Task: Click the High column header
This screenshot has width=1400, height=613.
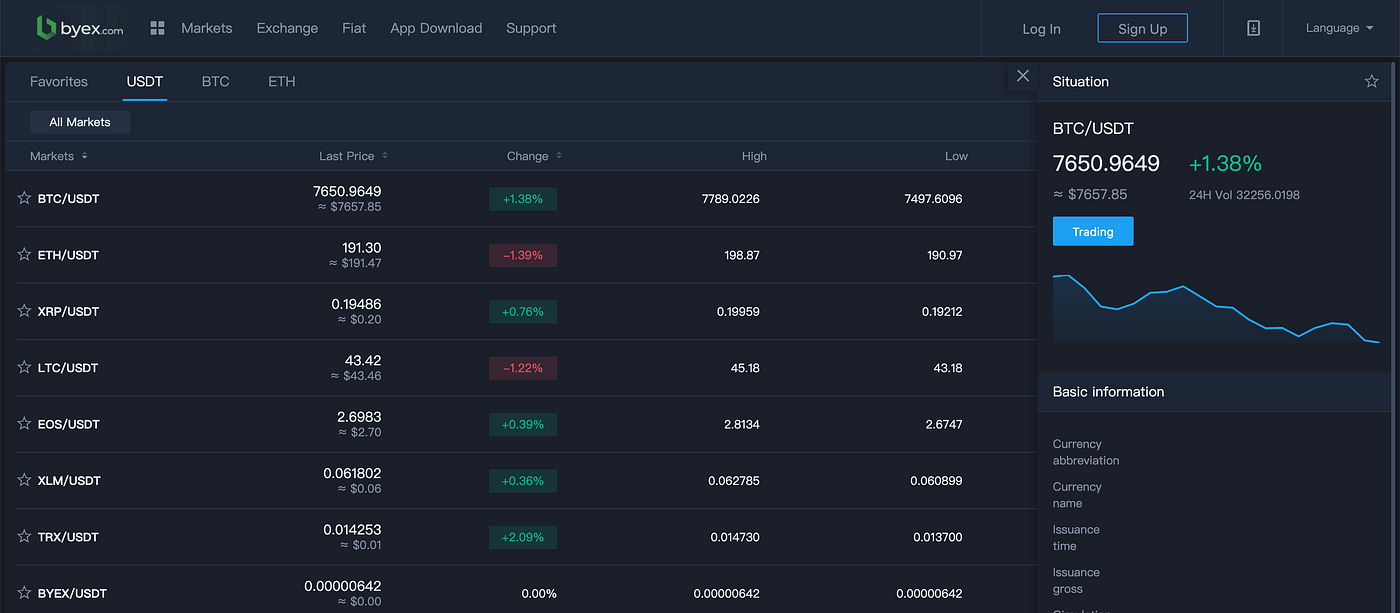Action: [755, 156]
